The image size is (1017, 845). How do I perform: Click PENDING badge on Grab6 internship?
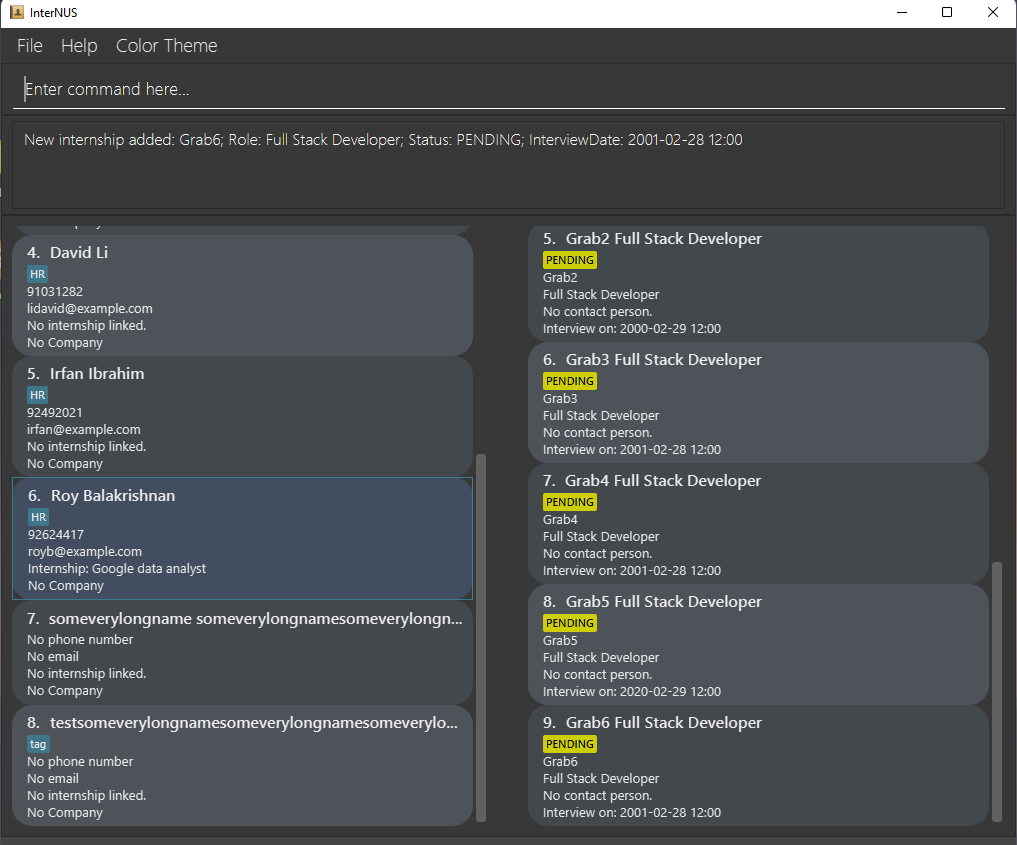point(569,744)
